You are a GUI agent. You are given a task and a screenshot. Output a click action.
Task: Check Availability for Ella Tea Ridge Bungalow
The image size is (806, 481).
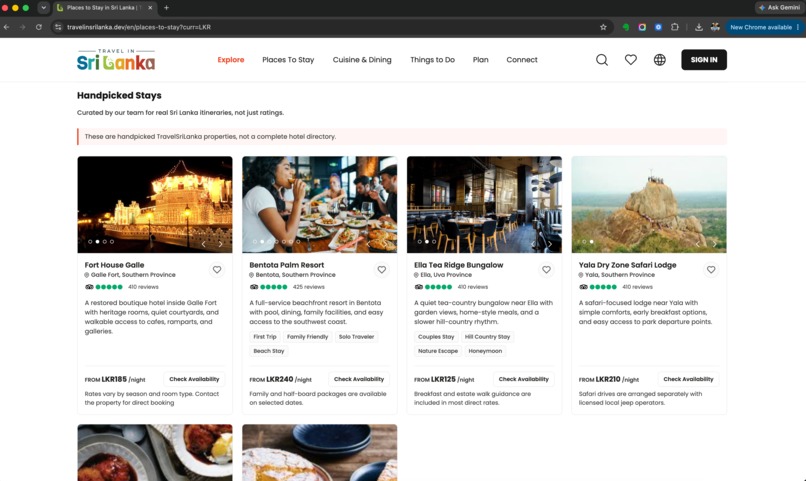[x=523, y=379]
